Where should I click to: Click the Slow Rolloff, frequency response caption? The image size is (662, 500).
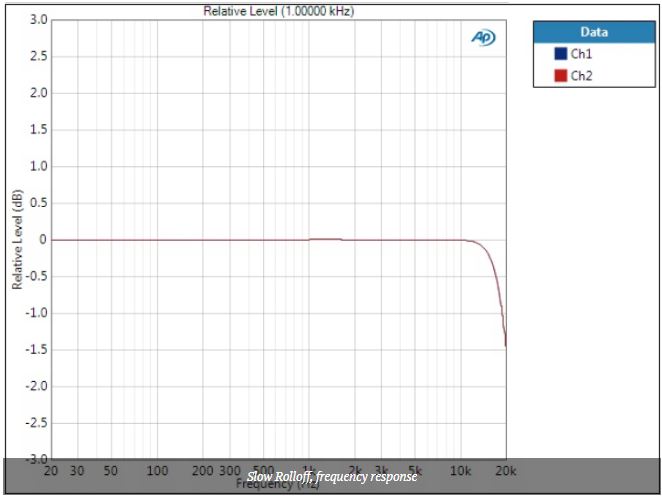click(x=331, y=477)
